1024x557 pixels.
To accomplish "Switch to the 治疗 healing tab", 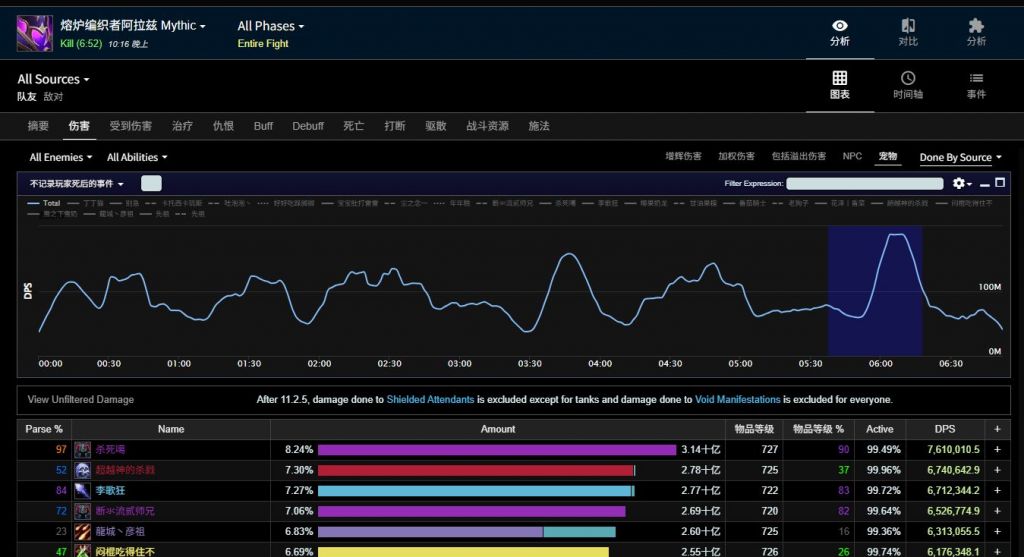I will [x=182, y=126].
